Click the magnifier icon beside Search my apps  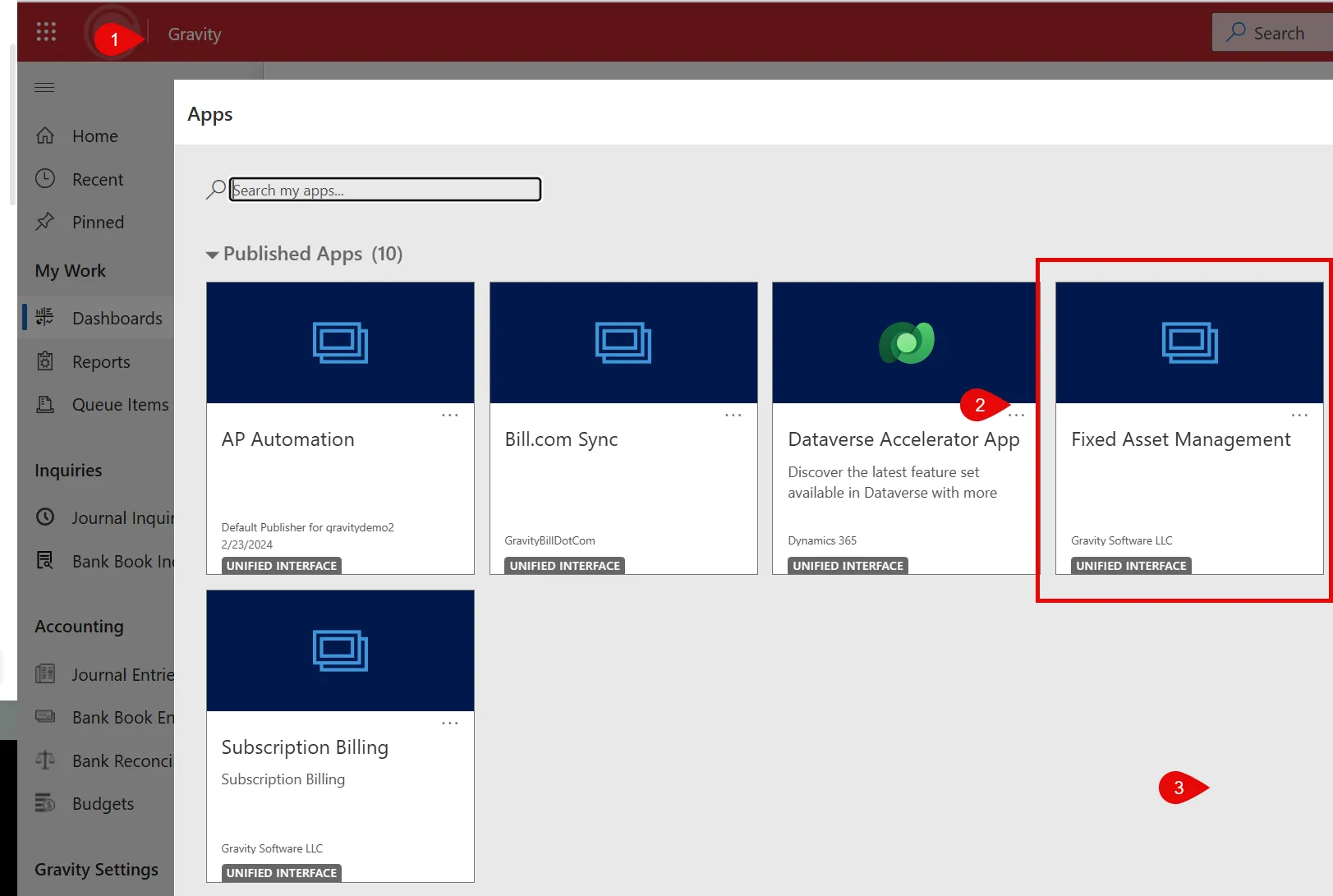click(x=215, y=190)
